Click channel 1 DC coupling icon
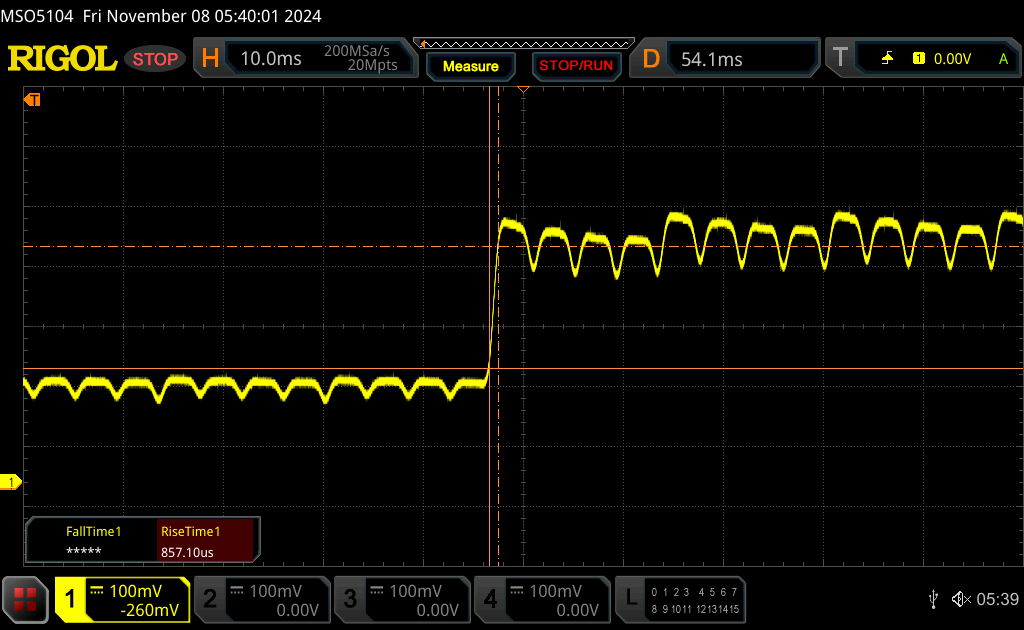 [x=97, y=591]
